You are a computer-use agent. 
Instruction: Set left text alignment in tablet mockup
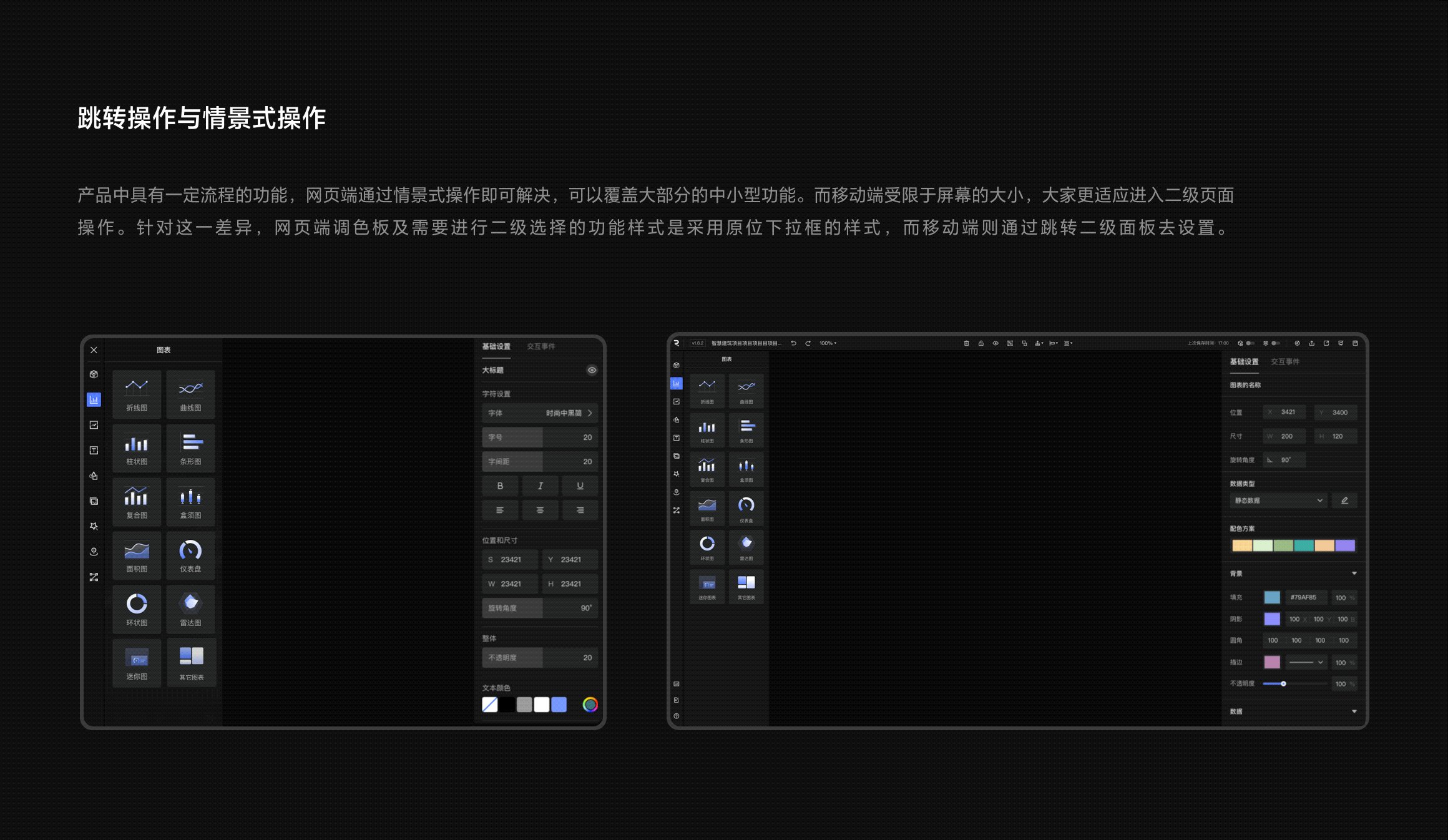(x=500, y=510)
